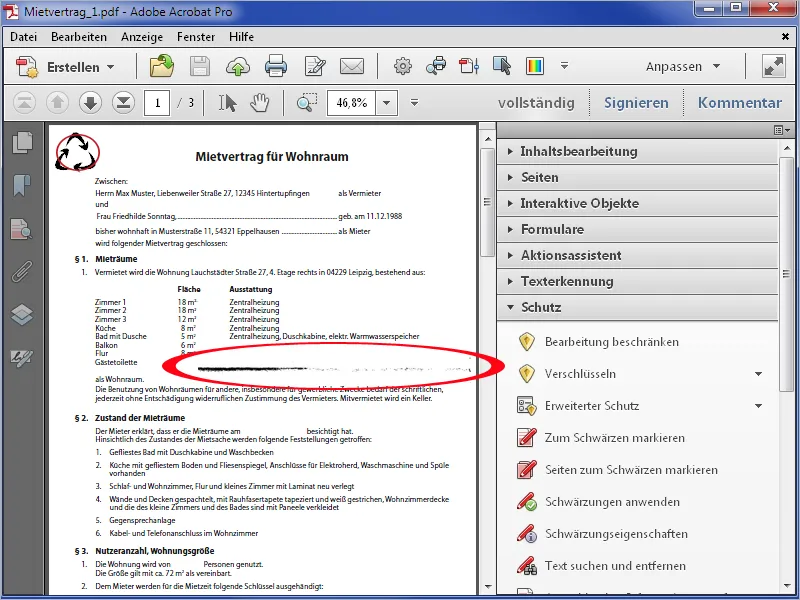Click the Schwärzungen anwenden icon
This screenshot has height=600, width=800.
point(527,502)
